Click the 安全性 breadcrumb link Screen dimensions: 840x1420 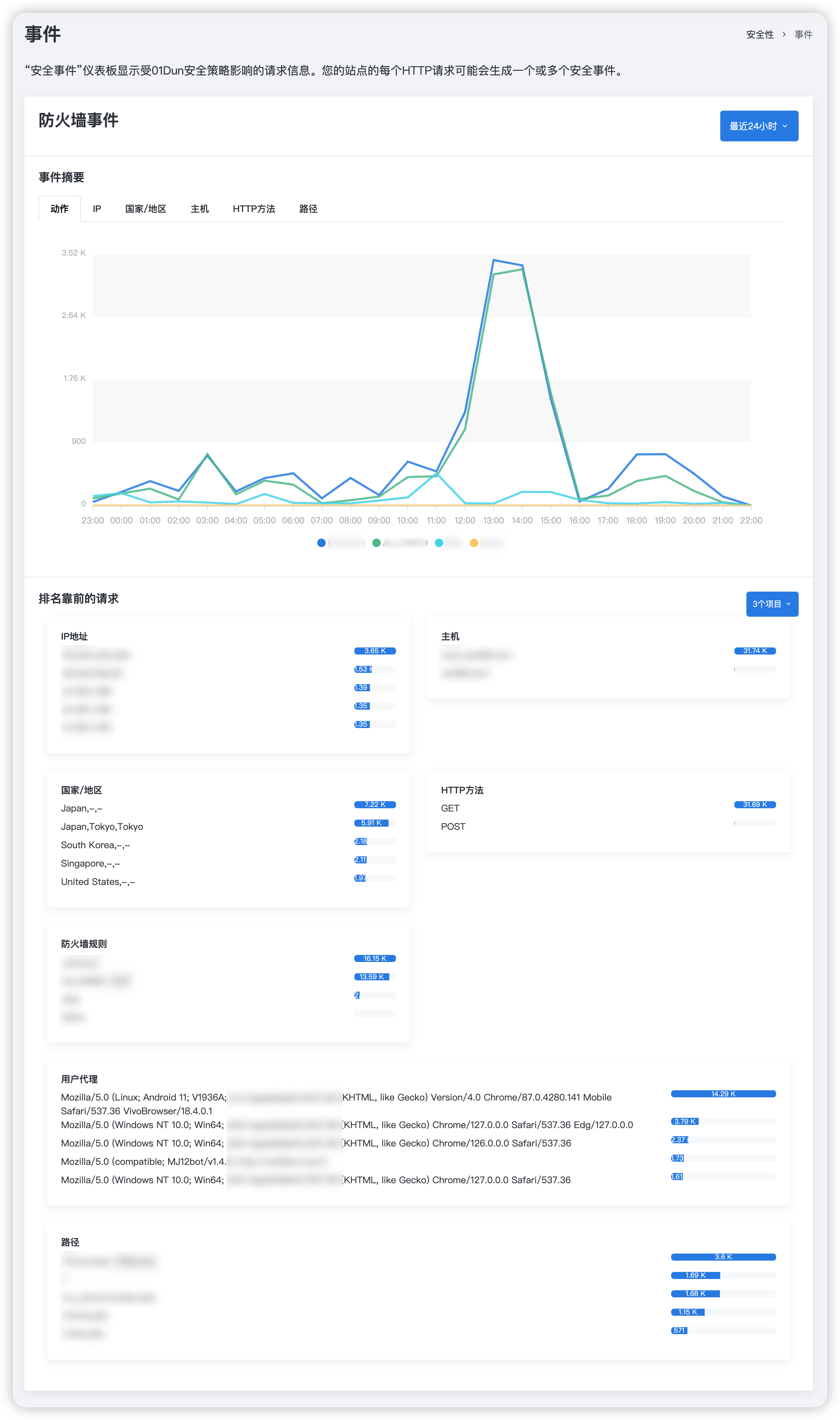click(x=759, y=35)
